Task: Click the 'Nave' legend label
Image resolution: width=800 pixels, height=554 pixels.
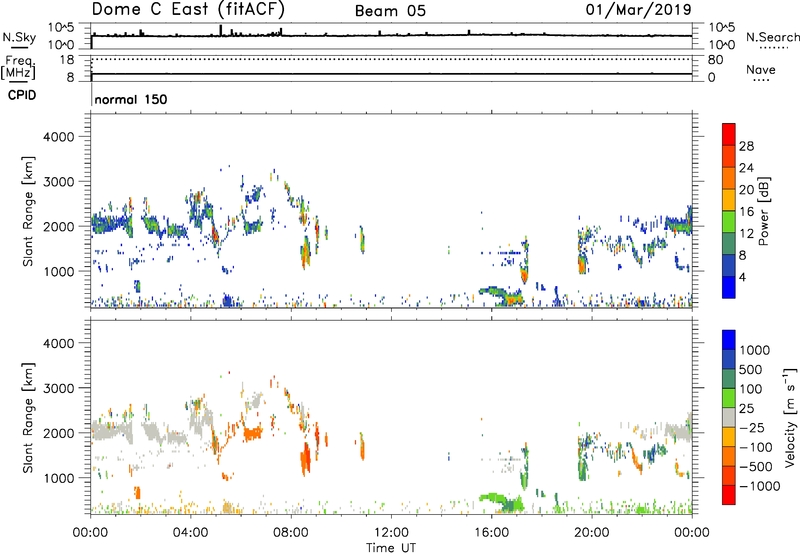Action: tap(761, 70)
